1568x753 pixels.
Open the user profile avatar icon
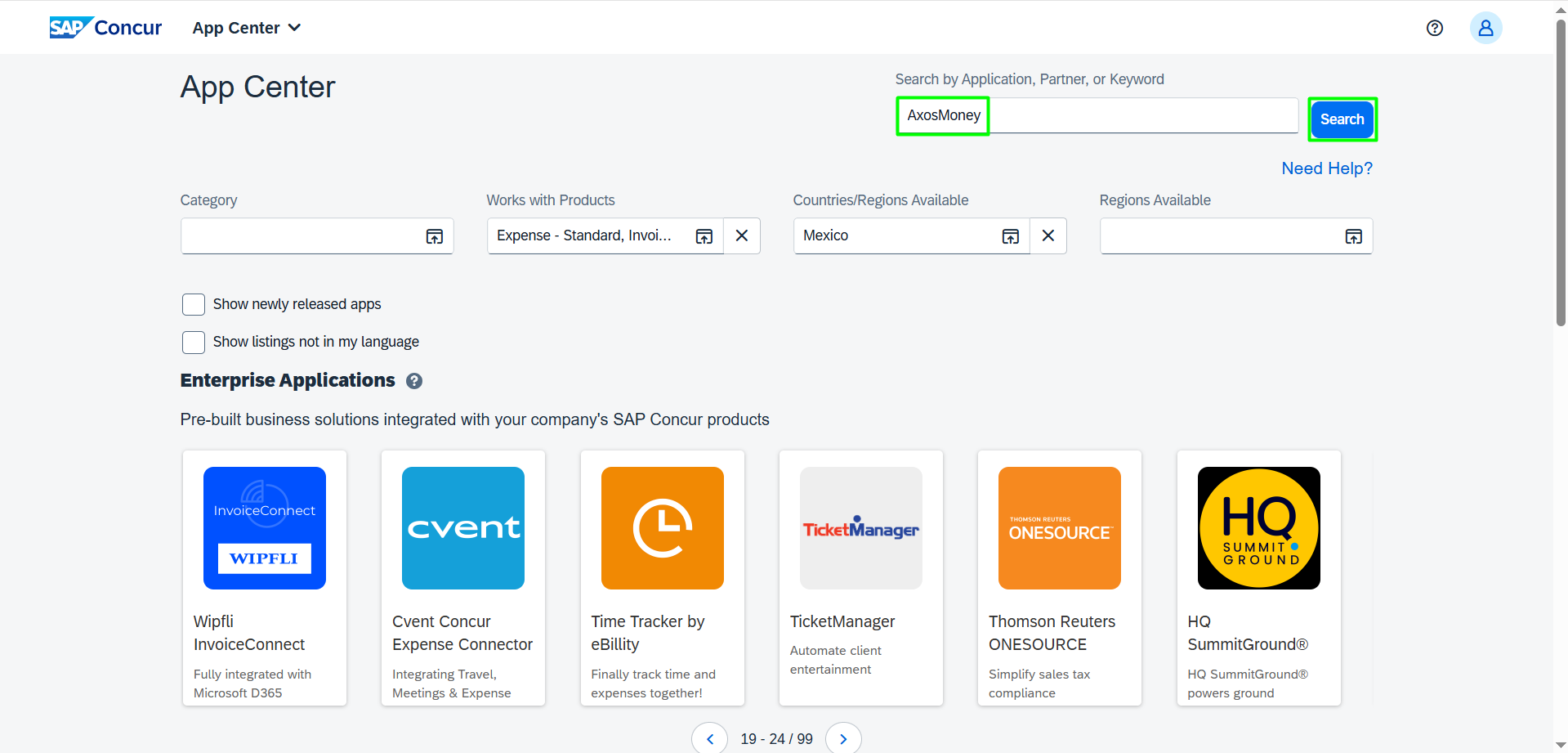(1485, 28)
